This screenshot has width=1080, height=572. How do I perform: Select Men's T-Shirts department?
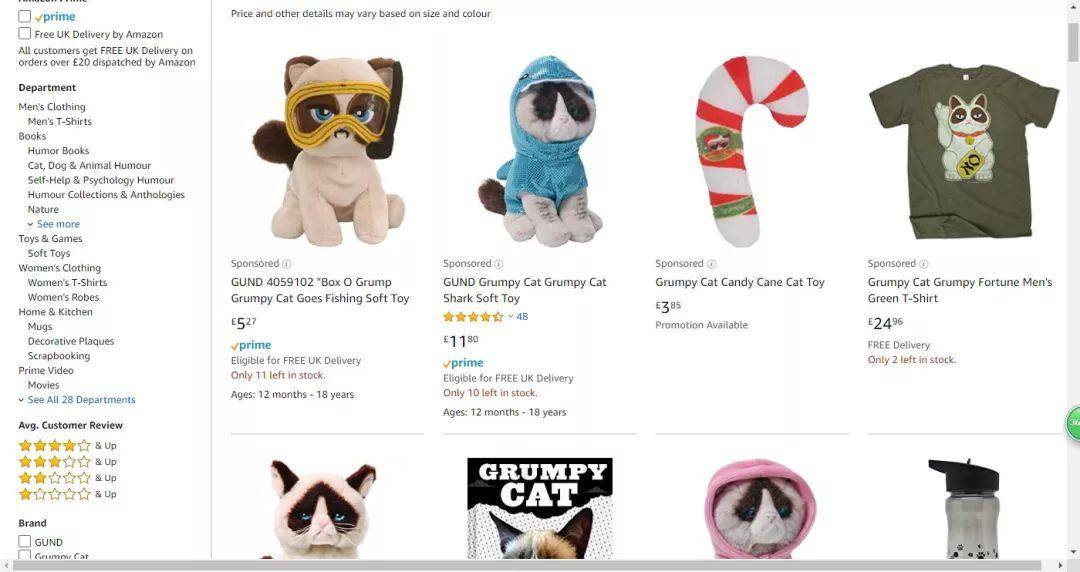click(x=59, y=121)
